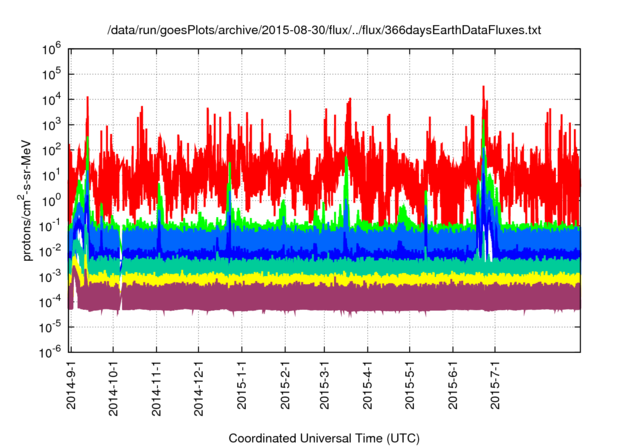Viewport: 640px width, 448px height.
Task: Click the y-axis label protons/cm²-s-sr-MeV
Action: tap(25, 200)
